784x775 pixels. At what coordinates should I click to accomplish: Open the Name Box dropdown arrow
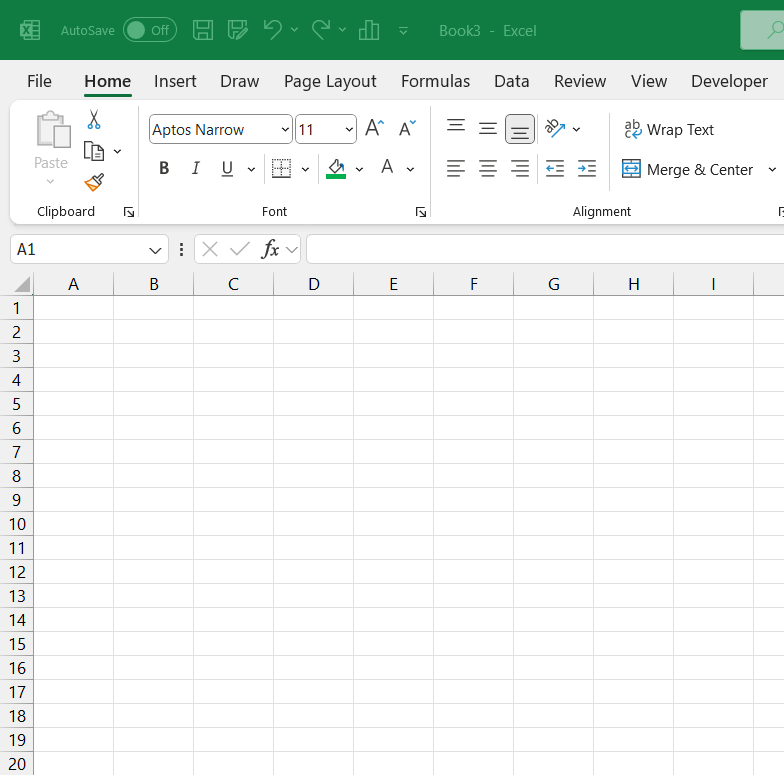[x=155, y=250]
